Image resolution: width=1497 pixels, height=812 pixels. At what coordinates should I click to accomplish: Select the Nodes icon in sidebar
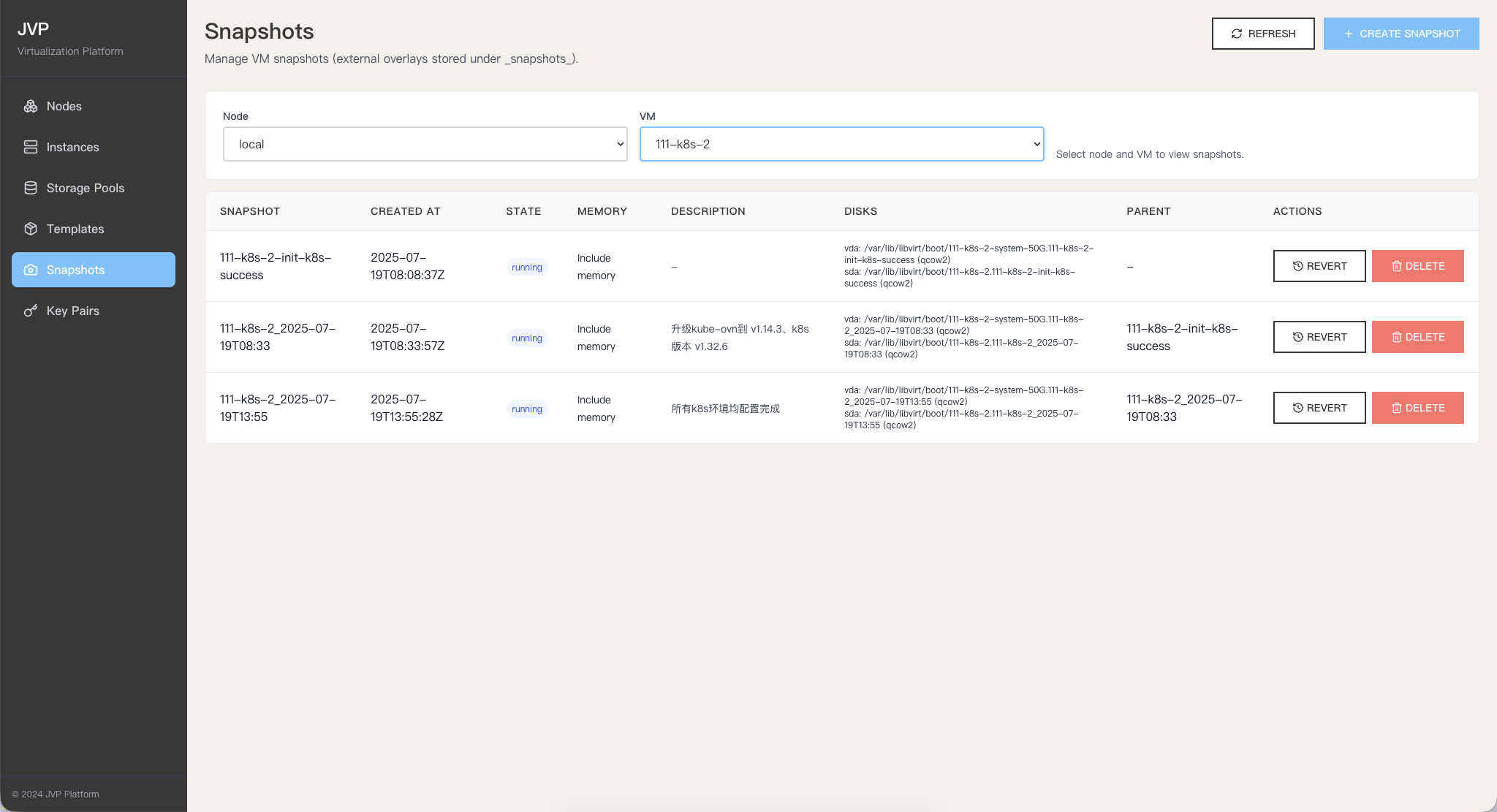31,106
